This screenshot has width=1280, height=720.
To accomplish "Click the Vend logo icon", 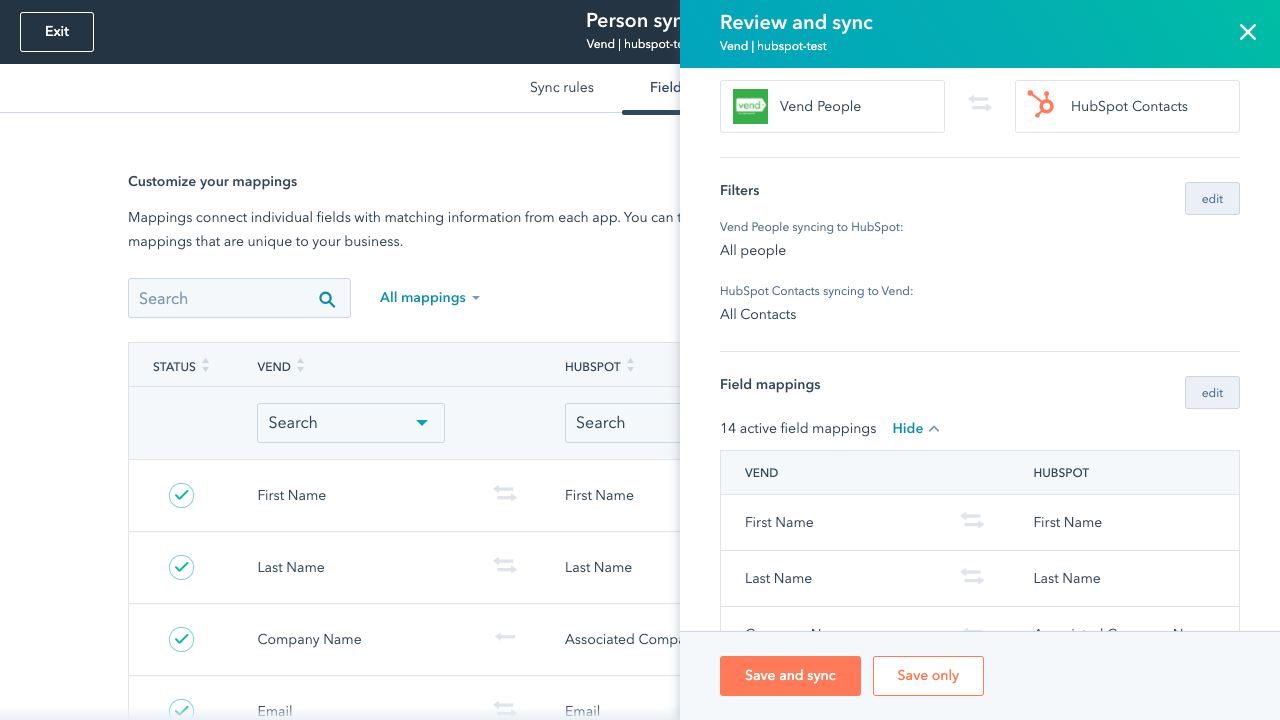I will [750, 106].
